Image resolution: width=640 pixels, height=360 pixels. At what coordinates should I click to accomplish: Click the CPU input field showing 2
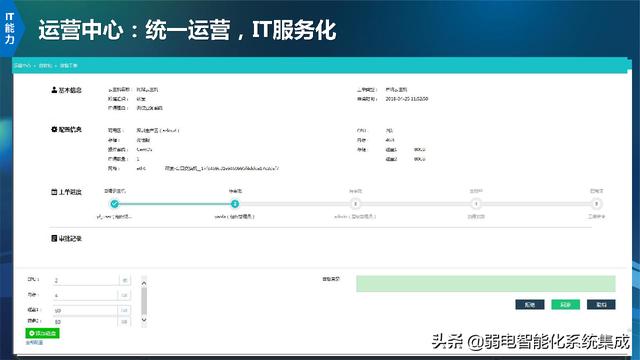click(x=86, y=280)
